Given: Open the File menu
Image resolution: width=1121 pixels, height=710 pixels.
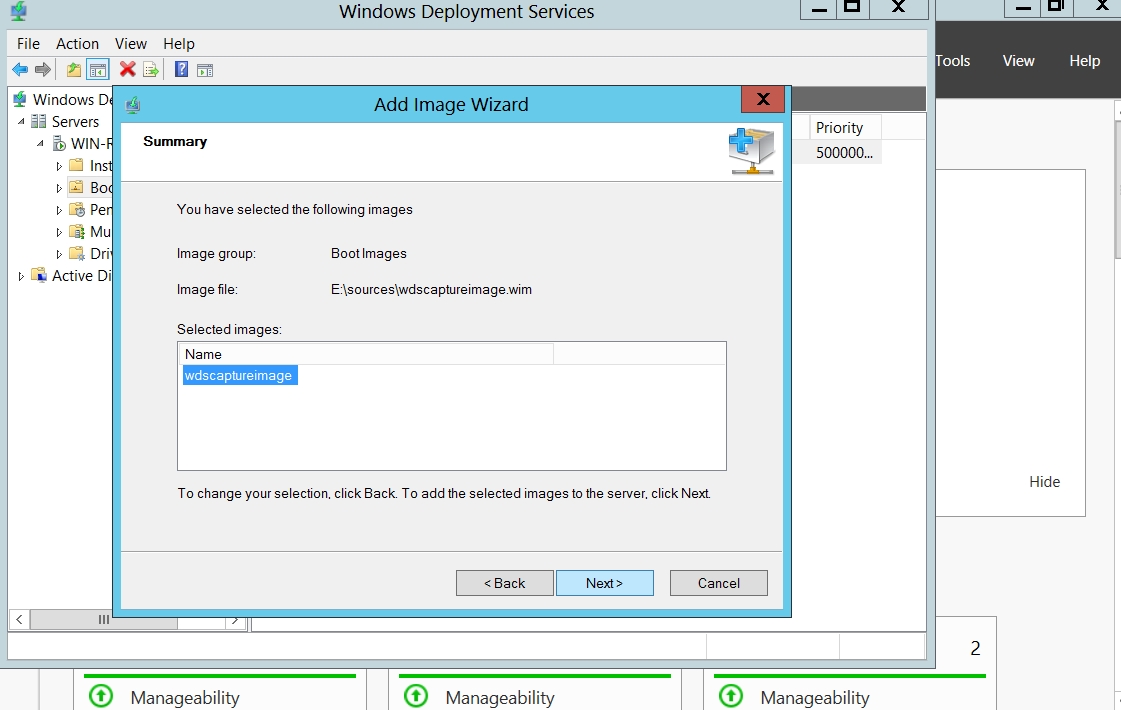Looking at the screenshot, I should [x=28, y=44].
